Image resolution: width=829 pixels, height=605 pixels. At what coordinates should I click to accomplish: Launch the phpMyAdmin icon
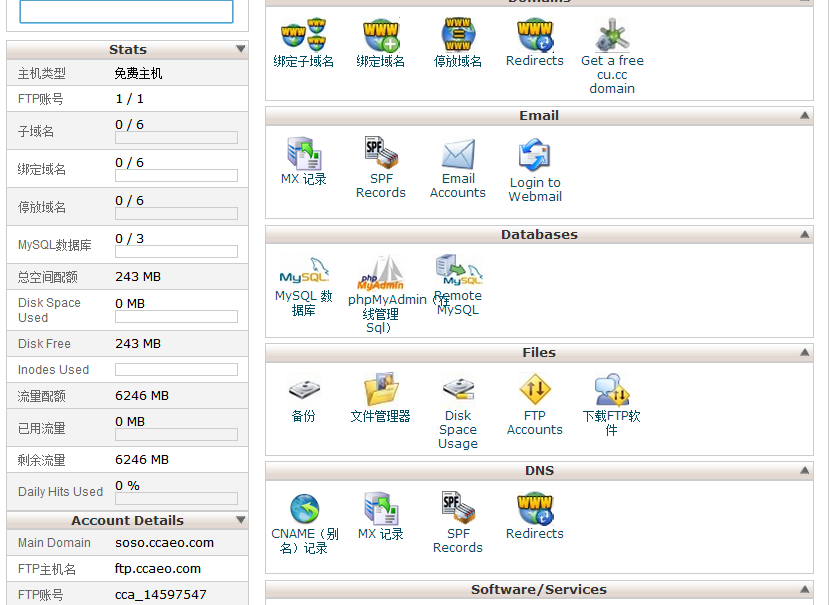click(x=381, y=273)
